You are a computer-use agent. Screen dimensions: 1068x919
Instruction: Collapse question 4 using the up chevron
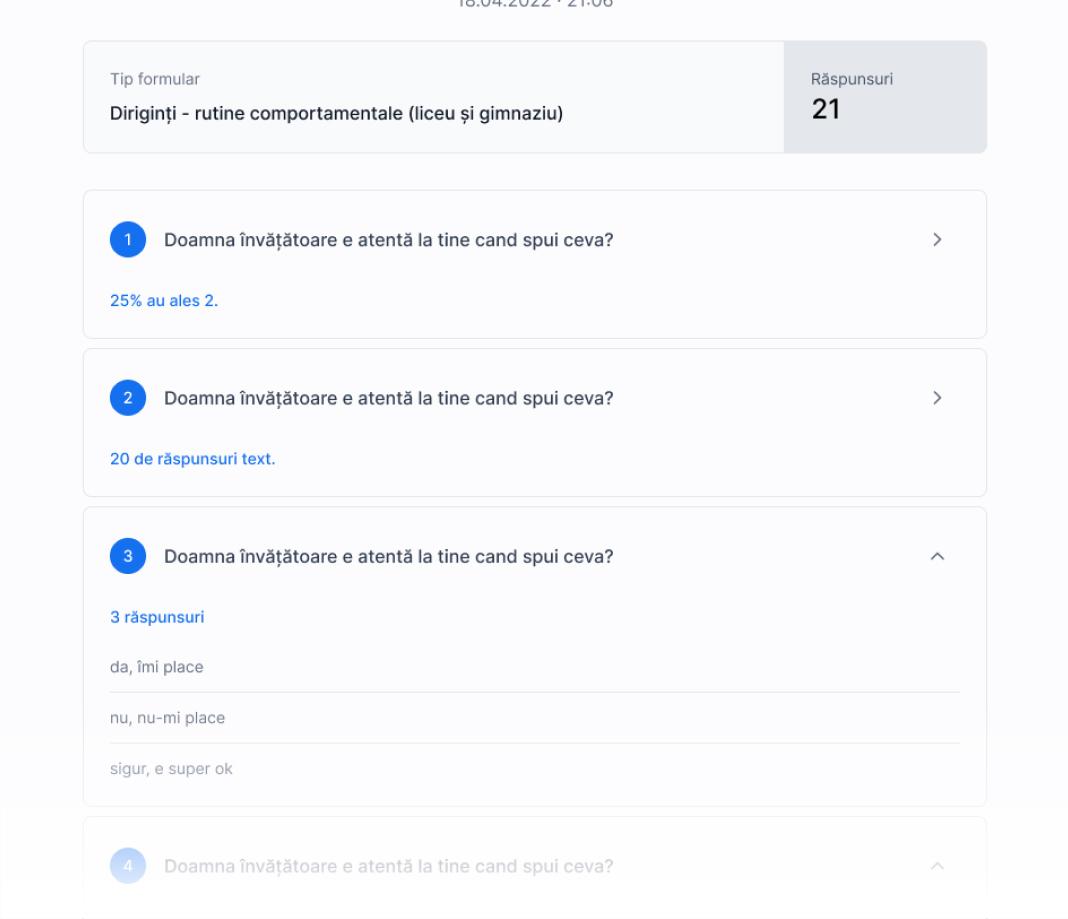click(x=937, y=866)
